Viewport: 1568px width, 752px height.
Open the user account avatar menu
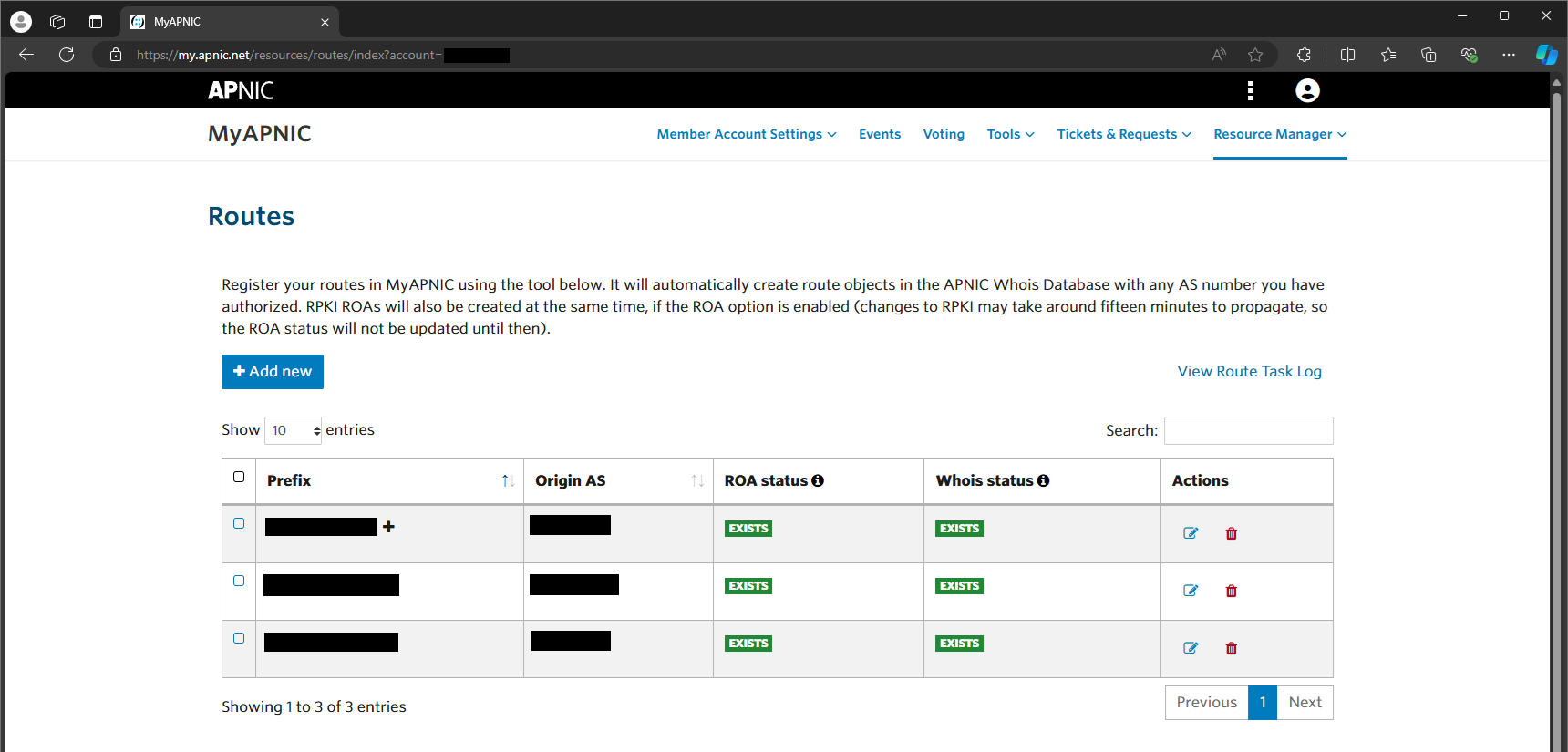click(1307, 90)
